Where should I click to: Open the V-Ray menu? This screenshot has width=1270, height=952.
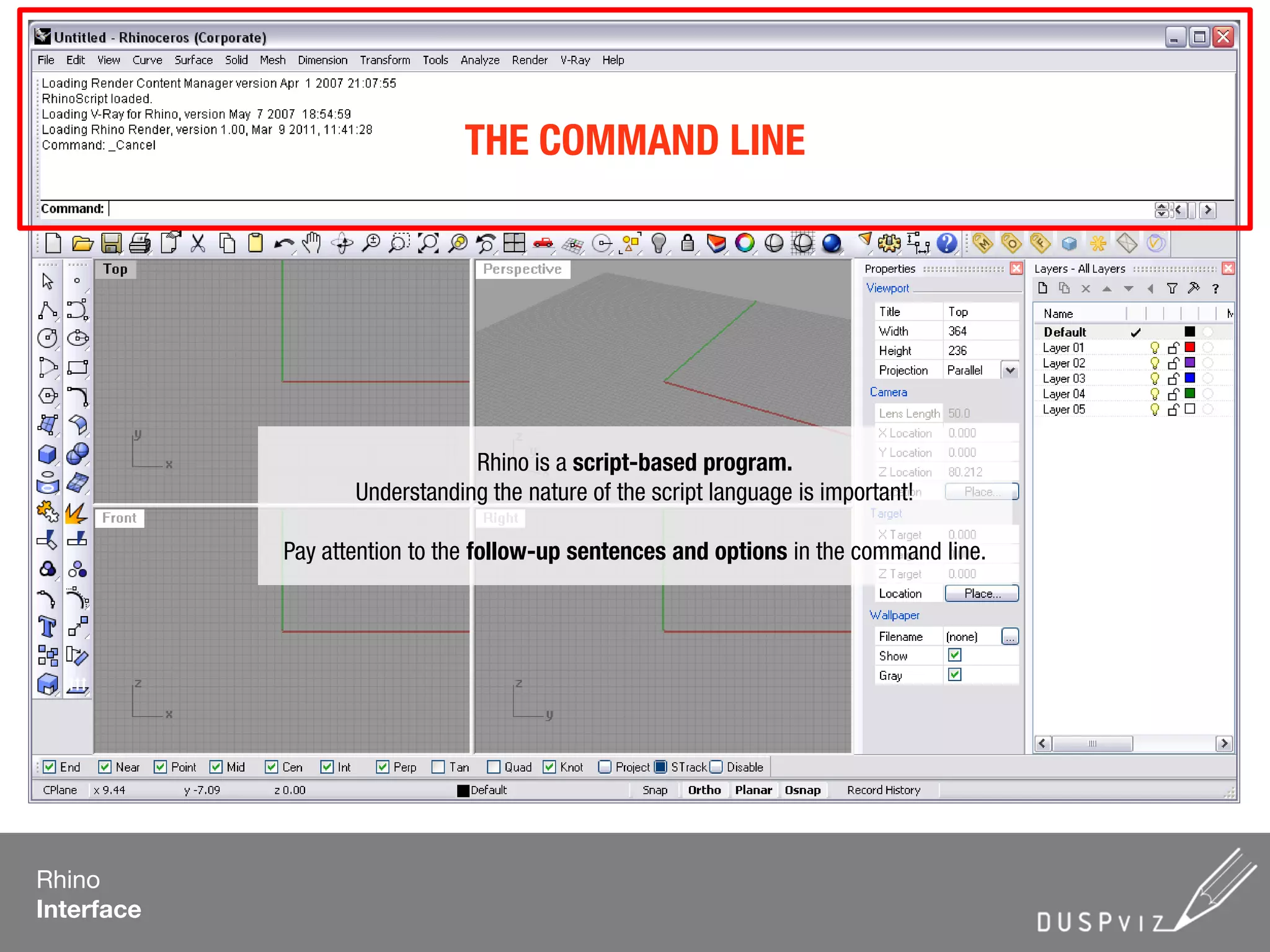coord(575,60)
